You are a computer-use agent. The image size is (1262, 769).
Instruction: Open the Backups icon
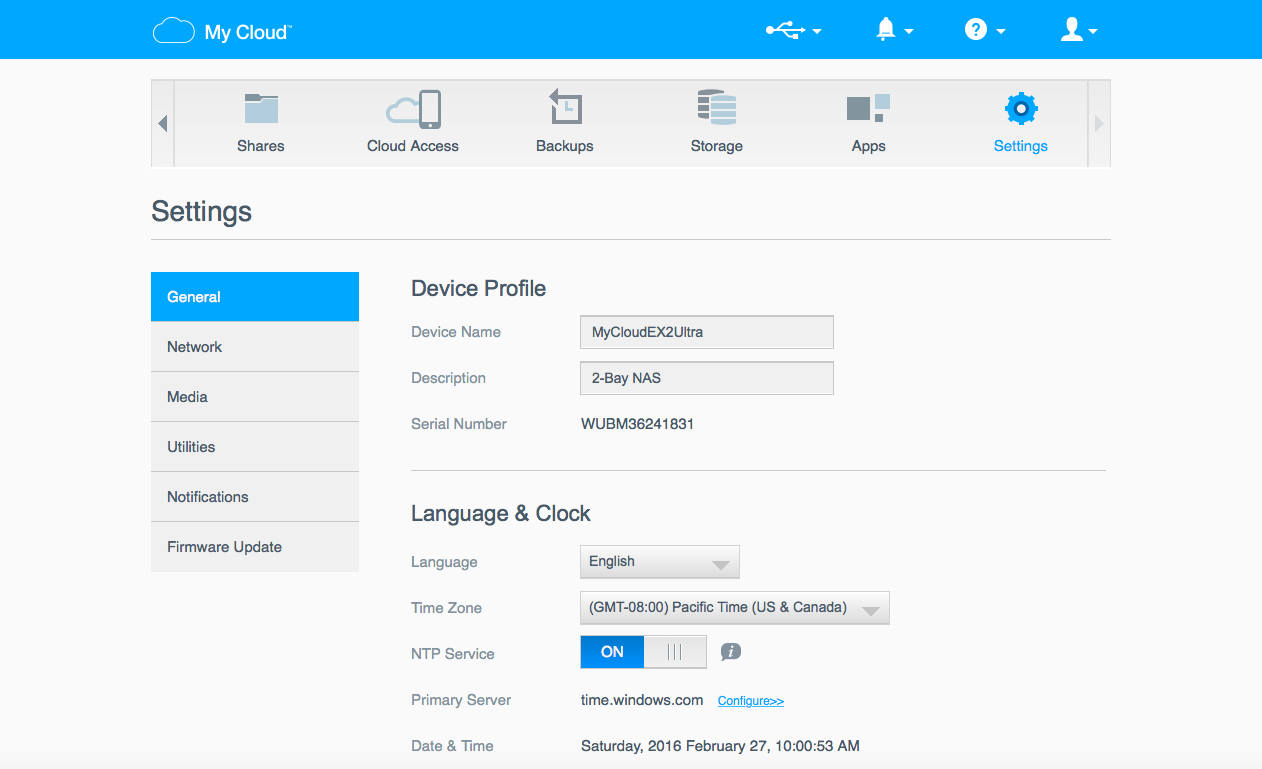(565, 108)
